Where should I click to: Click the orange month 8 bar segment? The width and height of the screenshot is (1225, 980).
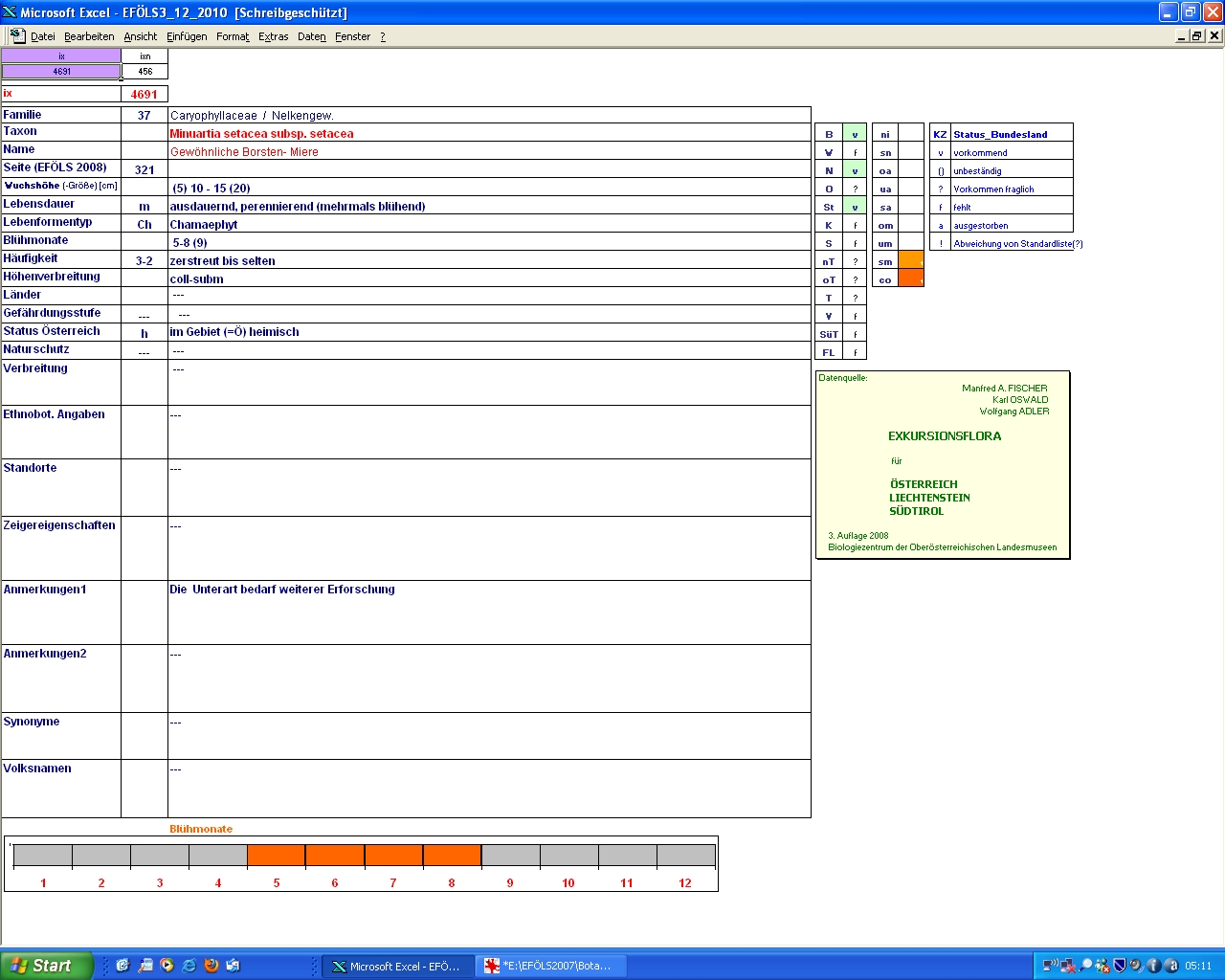click(x=452, y=856)
